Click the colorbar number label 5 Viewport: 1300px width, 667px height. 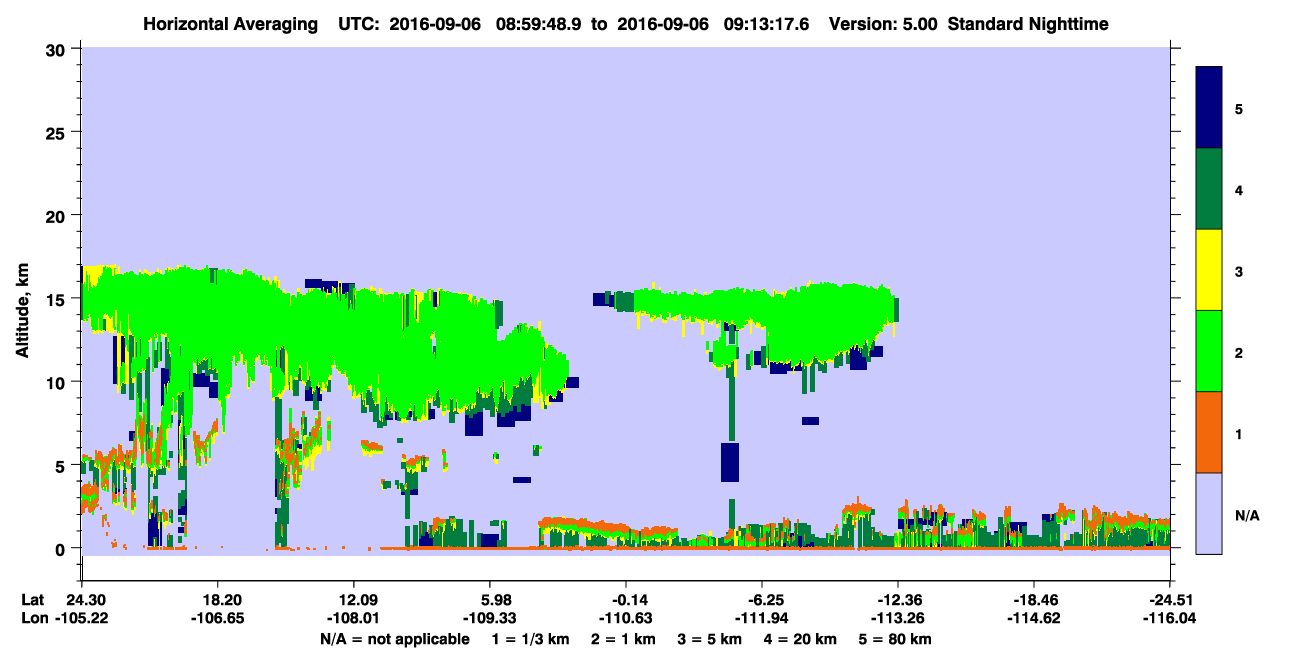coord(1239,108)
